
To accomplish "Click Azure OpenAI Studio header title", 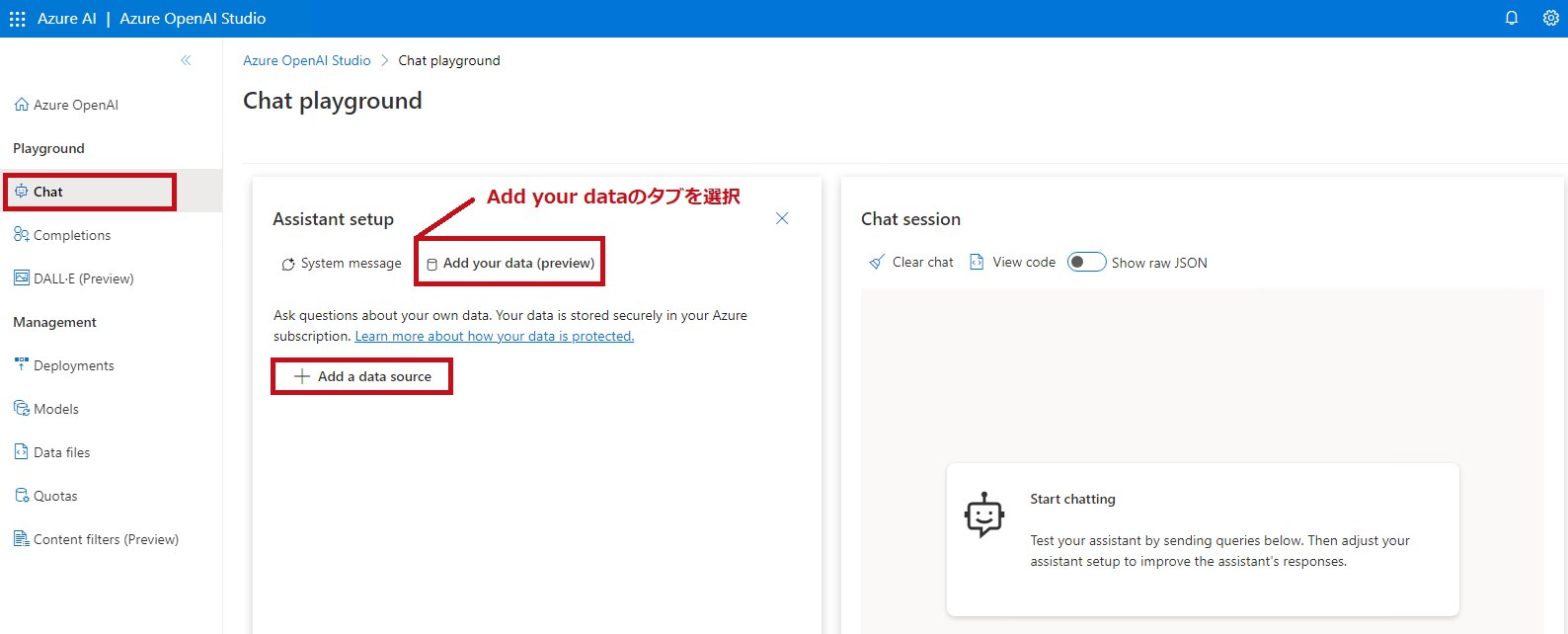I will 193,18.
